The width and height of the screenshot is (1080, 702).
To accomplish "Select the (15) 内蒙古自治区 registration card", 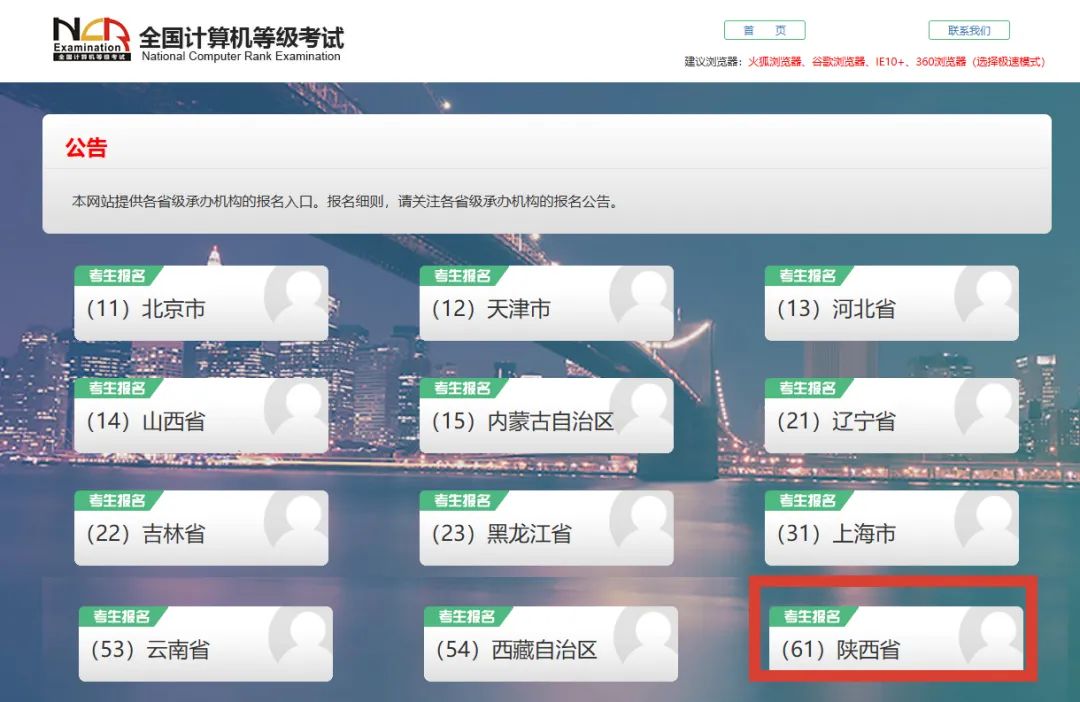I will [546, 415].
